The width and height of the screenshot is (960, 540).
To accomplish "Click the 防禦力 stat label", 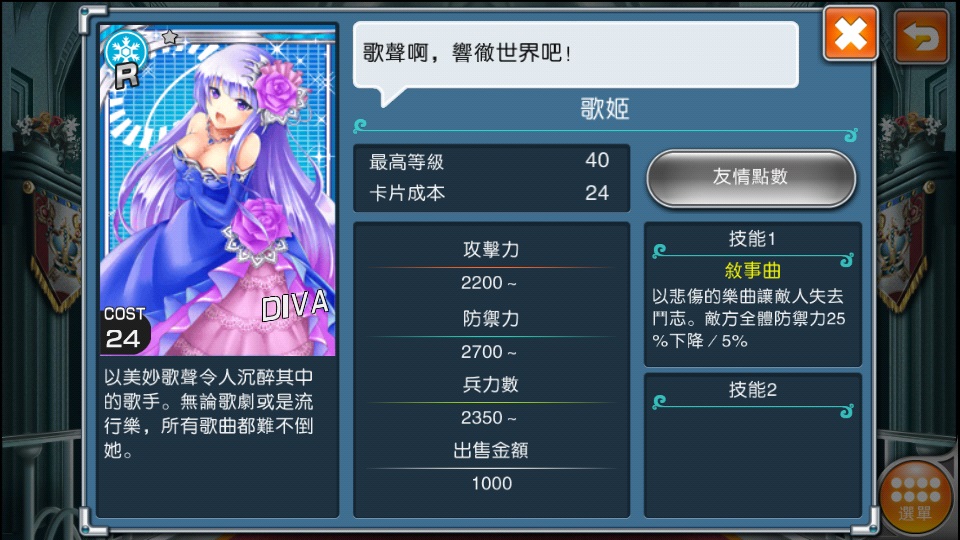I will 491,318.
